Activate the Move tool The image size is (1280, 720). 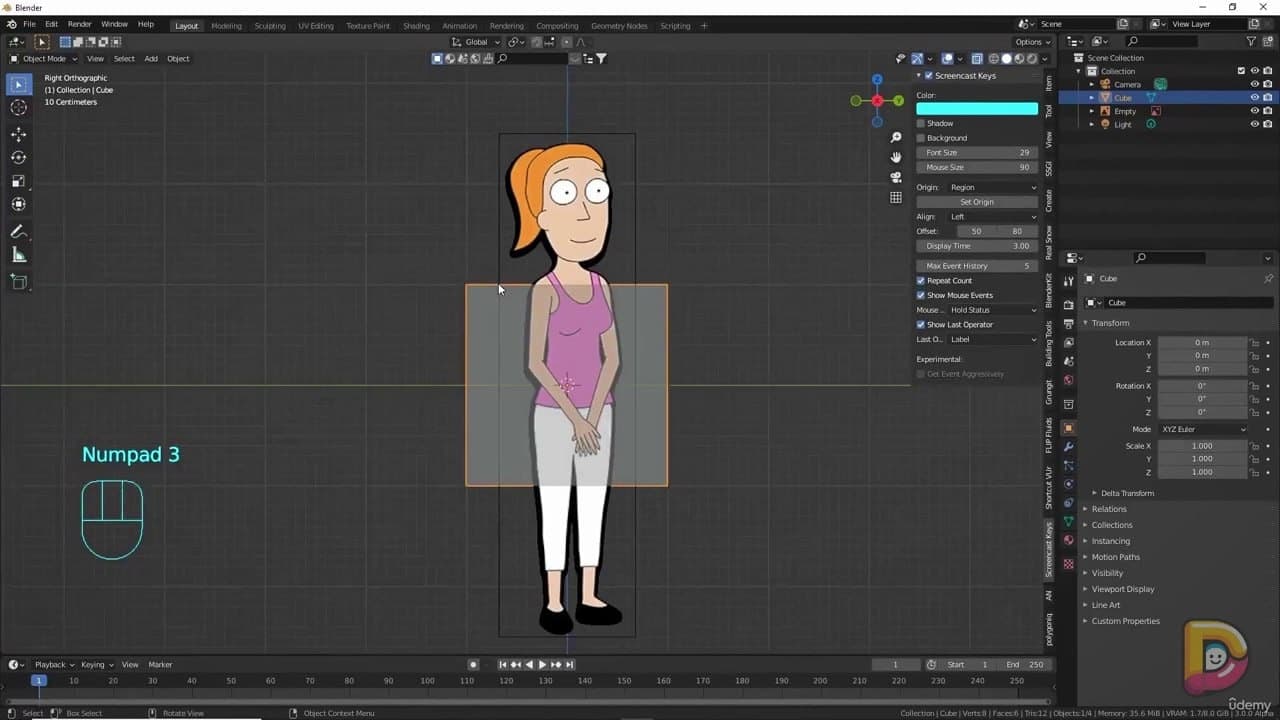(x=19, y=134)
